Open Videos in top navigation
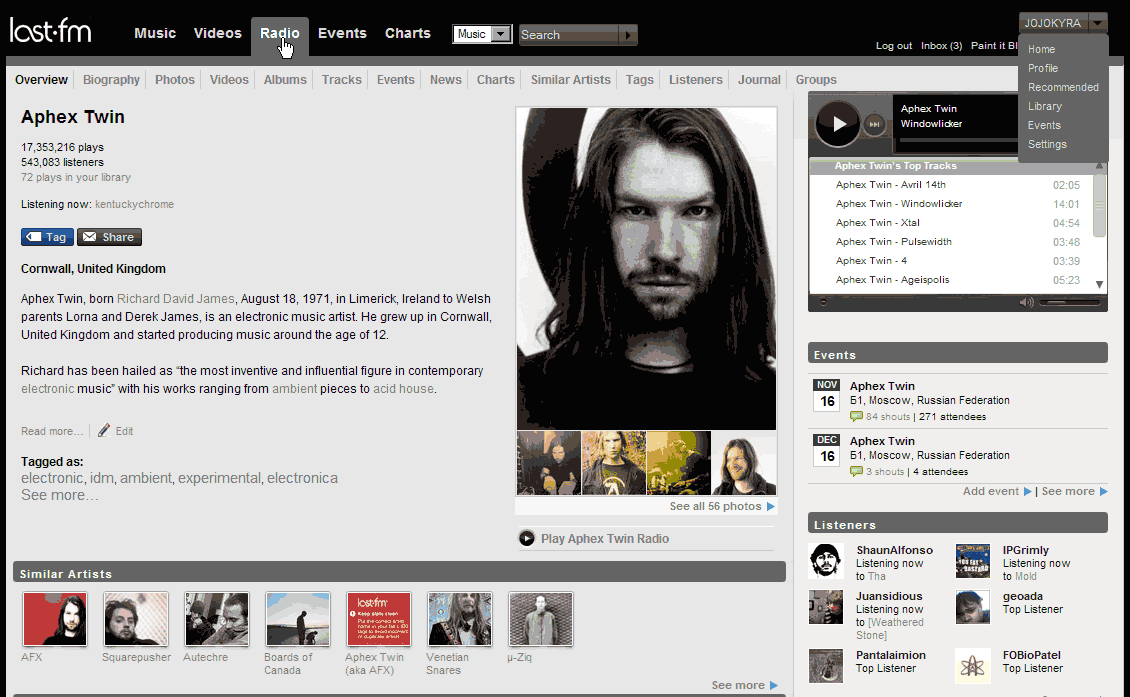The image size is (1130, 697). tap(218, 33)
